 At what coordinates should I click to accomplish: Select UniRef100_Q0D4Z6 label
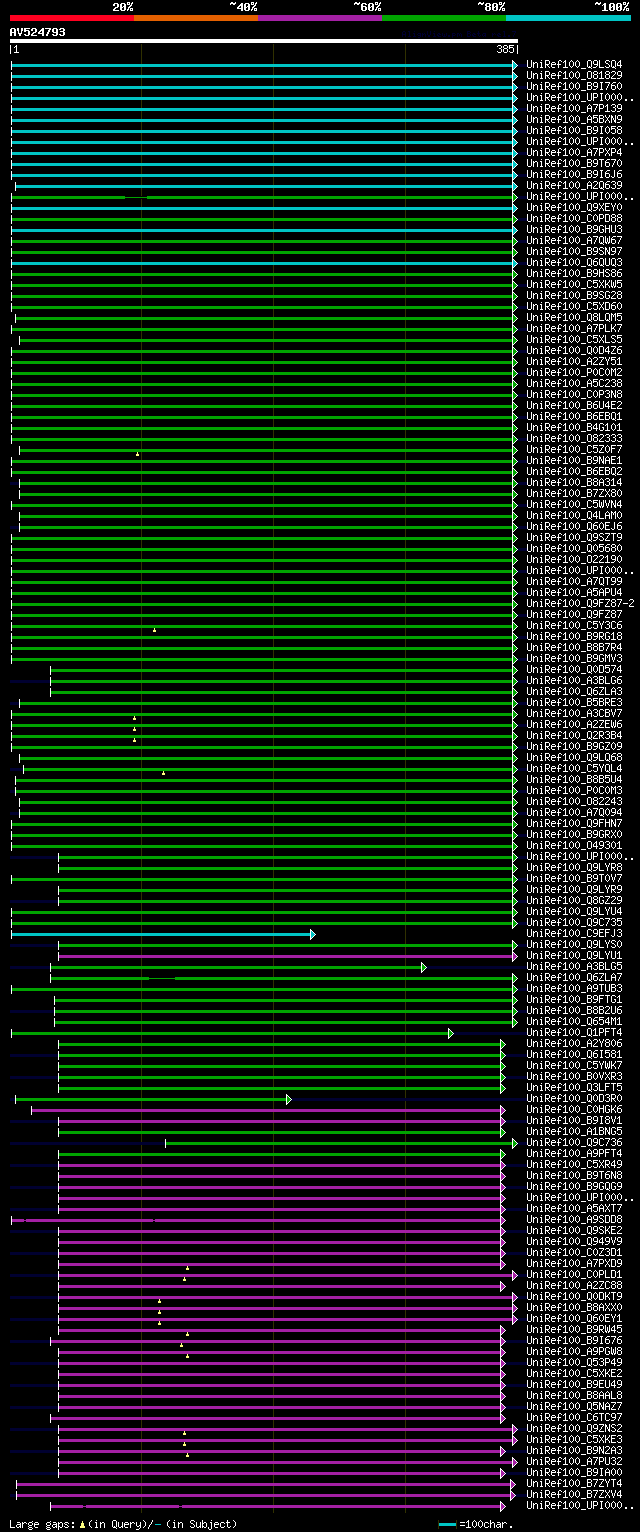click(574, 350)
